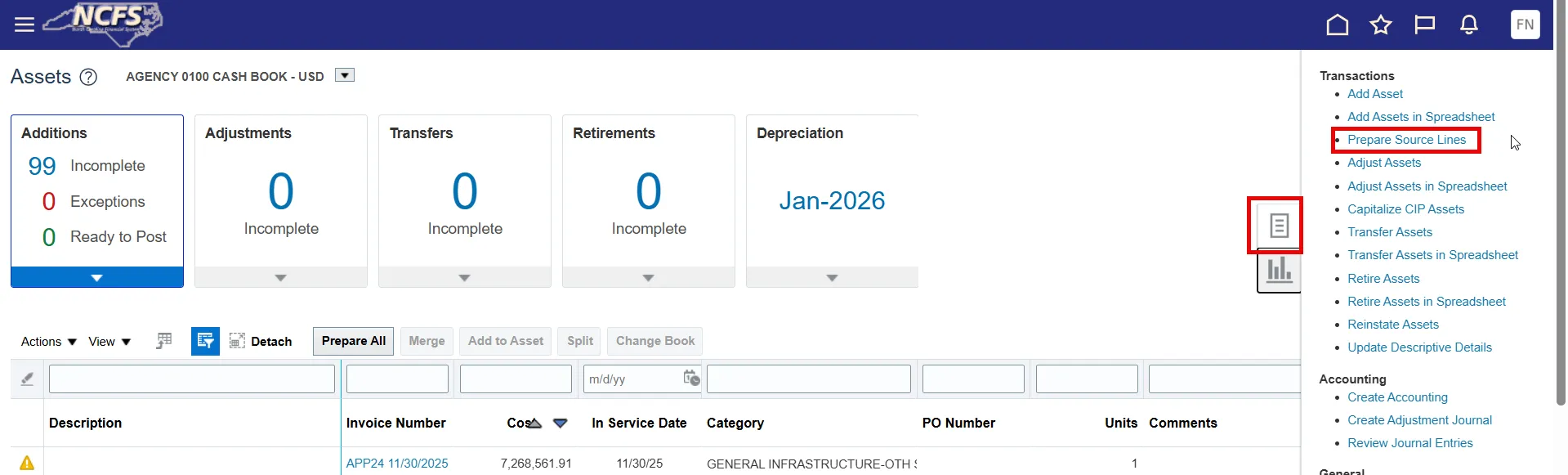The image size is (1568, 475).
Task: Open the Add Asset task
Action: click(1375, 94)
